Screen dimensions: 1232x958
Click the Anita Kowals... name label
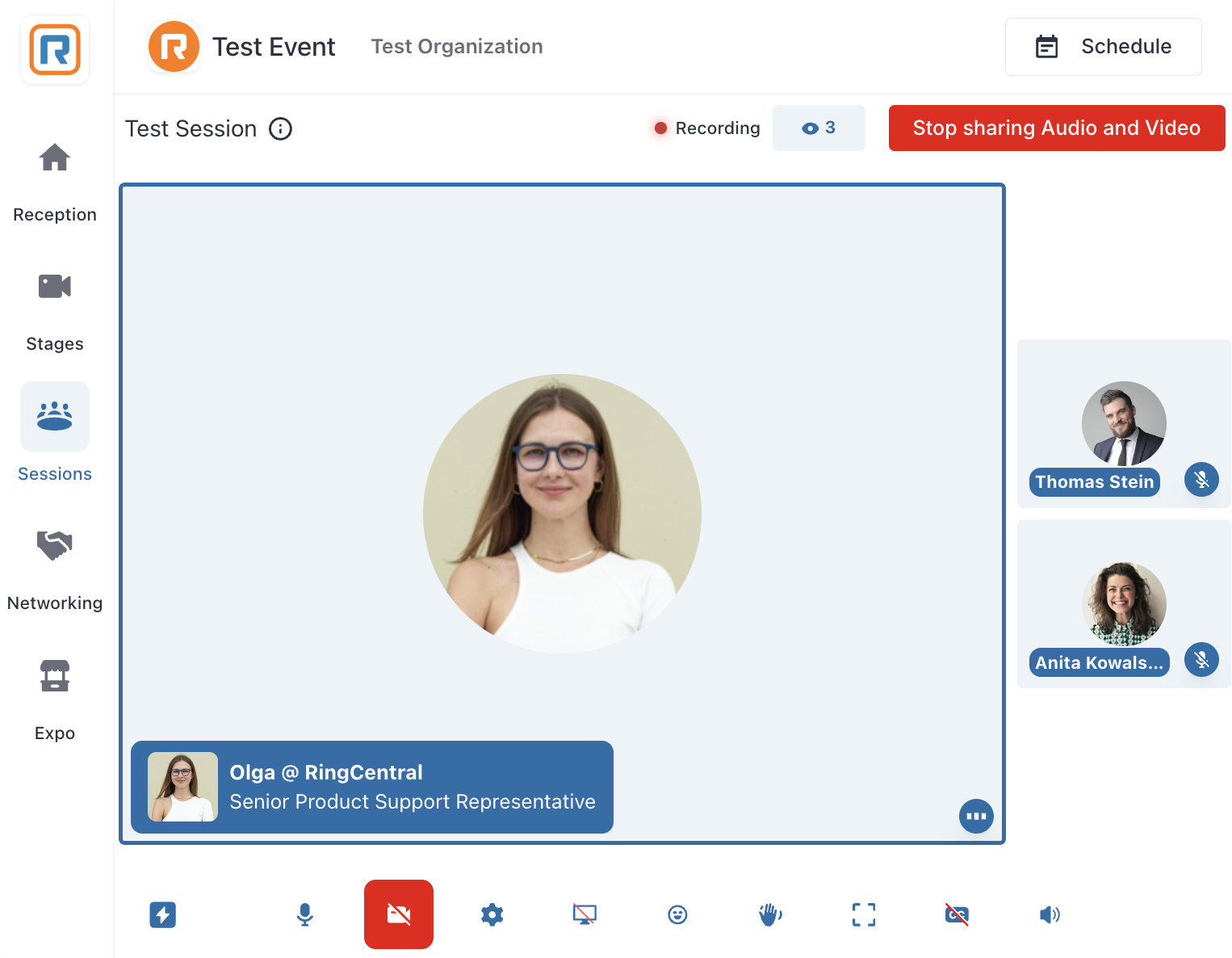(1100, 662)
